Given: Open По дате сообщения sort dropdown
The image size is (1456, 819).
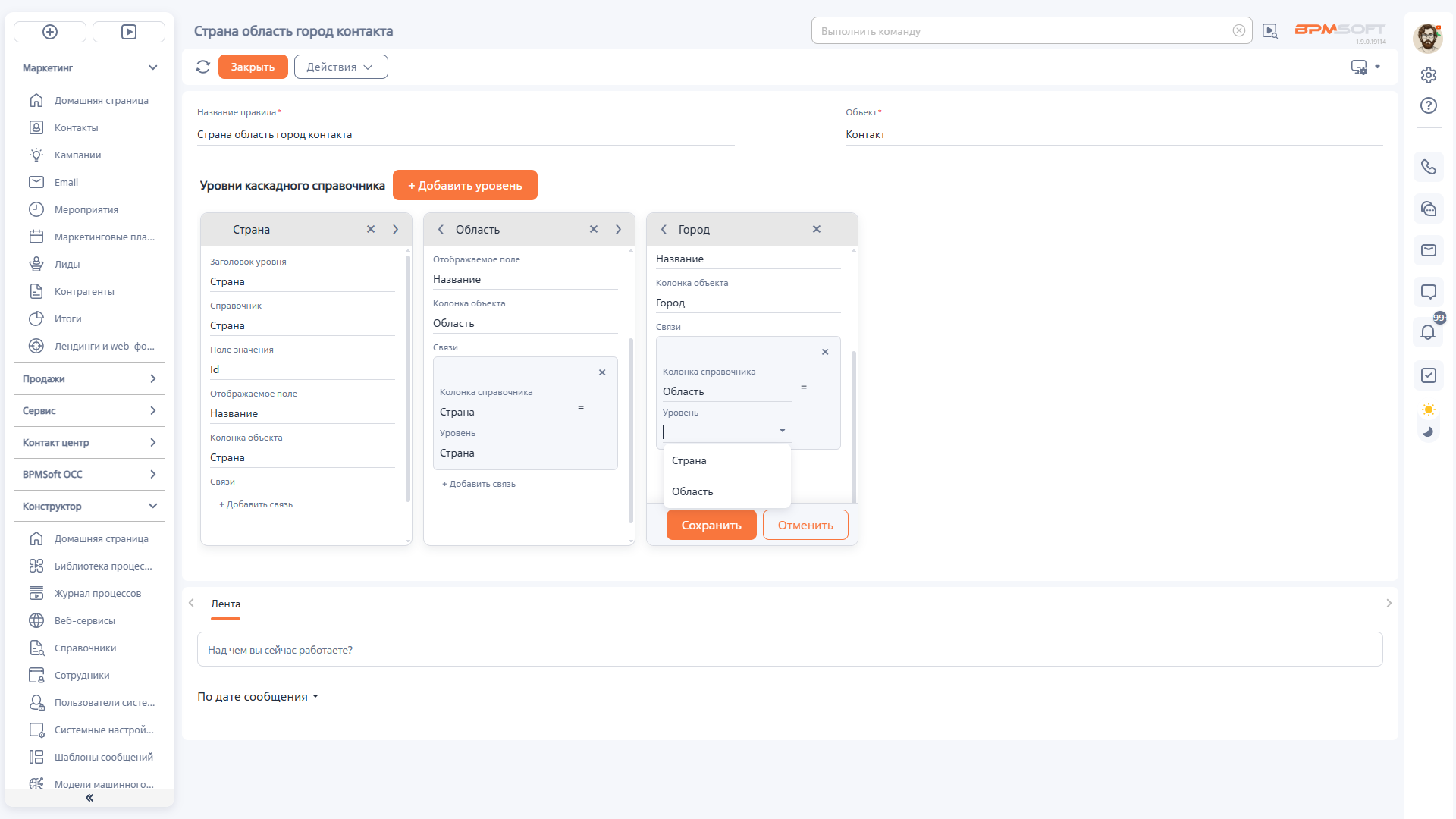Looking at the screenshot, I should click(x=258, y=696).
